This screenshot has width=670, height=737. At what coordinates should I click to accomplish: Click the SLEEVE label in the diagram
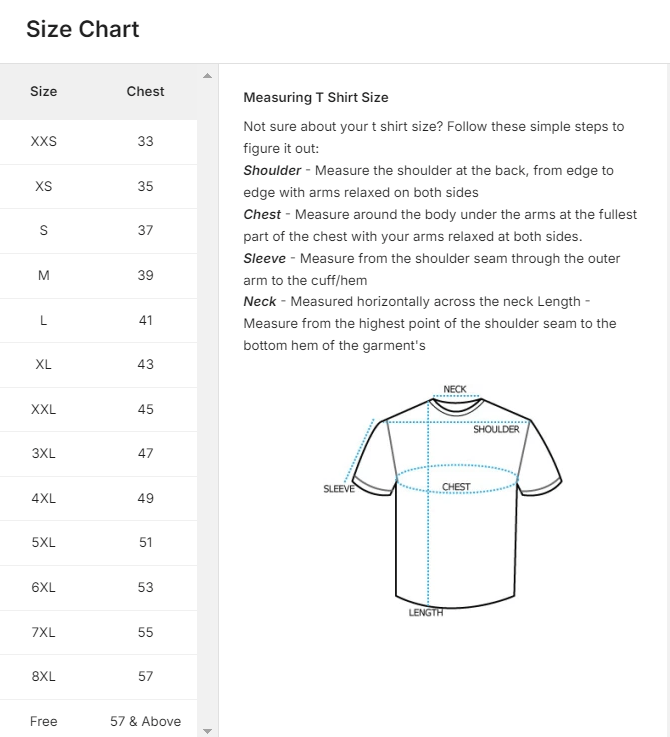[339, 489]
